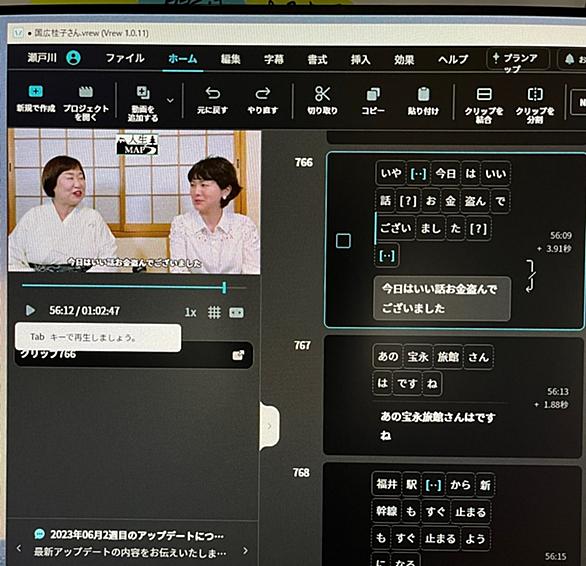Click the 動画を追加する (add video) icon
Image resolution: width=586 pixels, height=566 pixels.
pos(143,93)
